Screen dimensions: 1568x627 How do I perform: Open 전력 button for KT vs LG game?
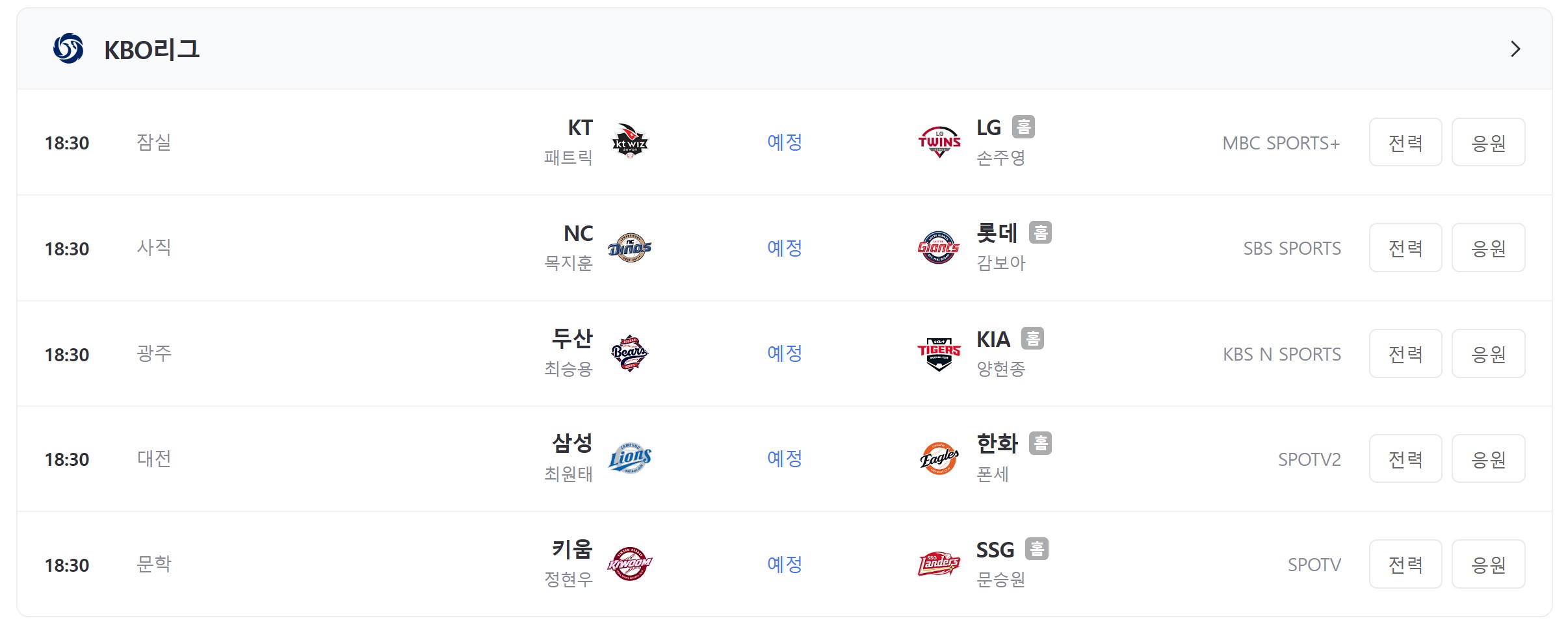click(x=1405, y=142)
